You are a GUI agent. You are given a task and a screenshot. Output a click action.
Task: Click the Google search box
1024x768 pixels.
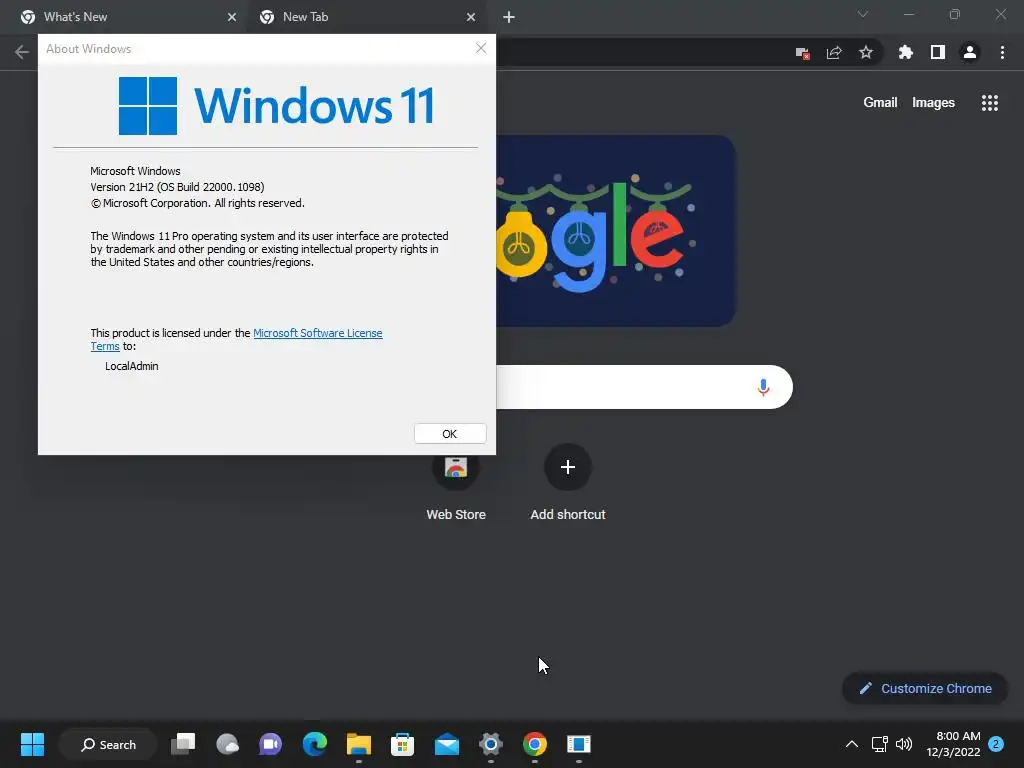pyautogui.click(x=644, y=387)
